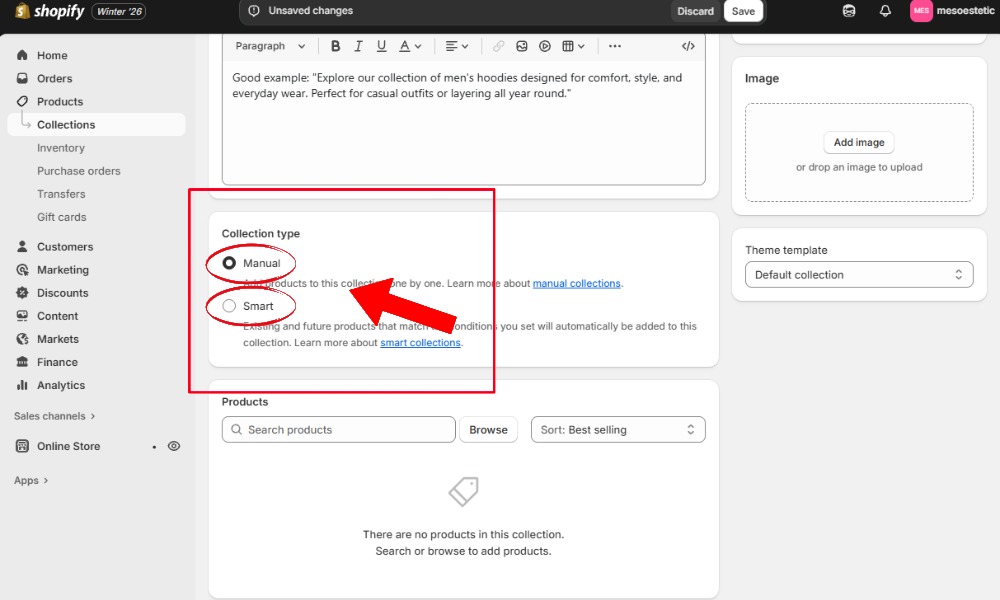Insert a video using the play icon

(545, 46)
